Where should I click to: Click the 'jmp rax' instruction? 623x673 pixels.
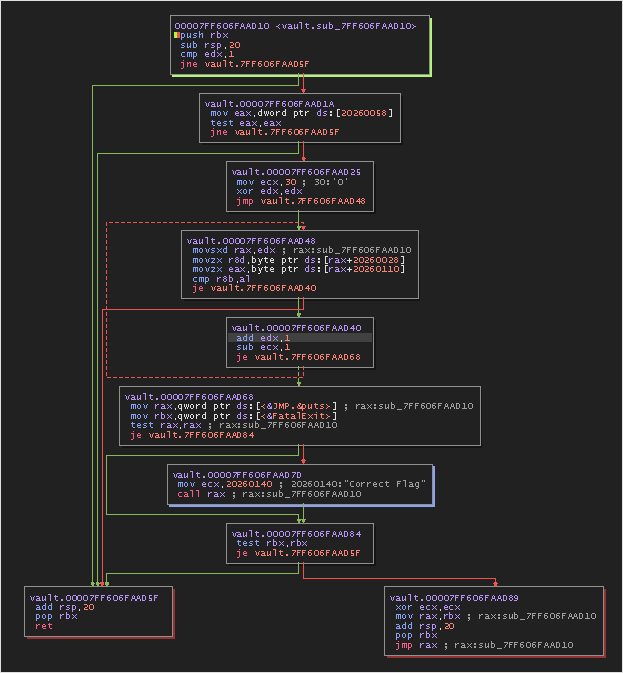coord(416,645)
